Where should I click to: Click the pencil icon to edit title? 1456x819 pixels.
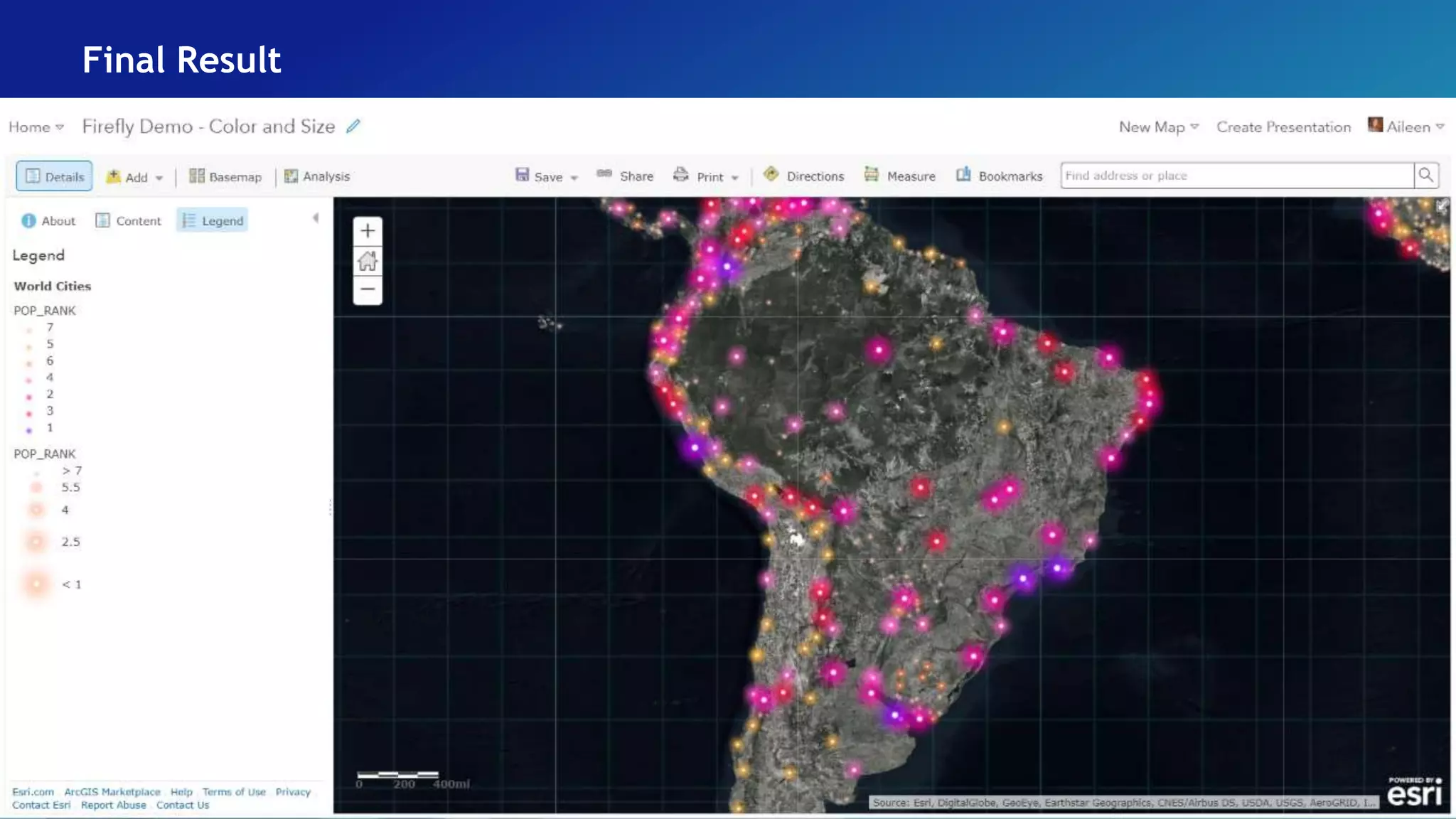click(353, 127)
